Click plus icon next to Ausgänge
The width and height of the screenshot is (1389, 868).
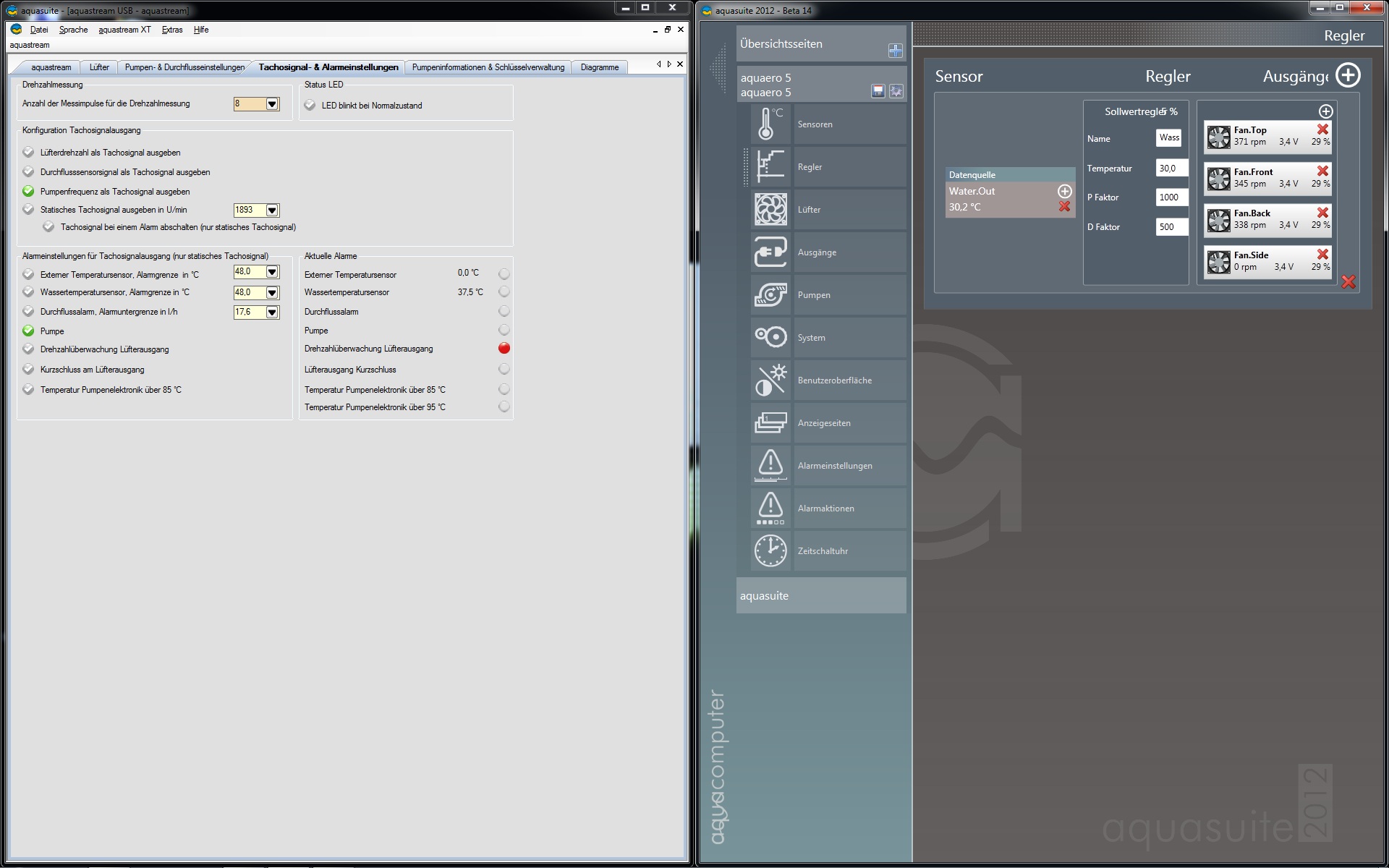tap(1348, 75)
